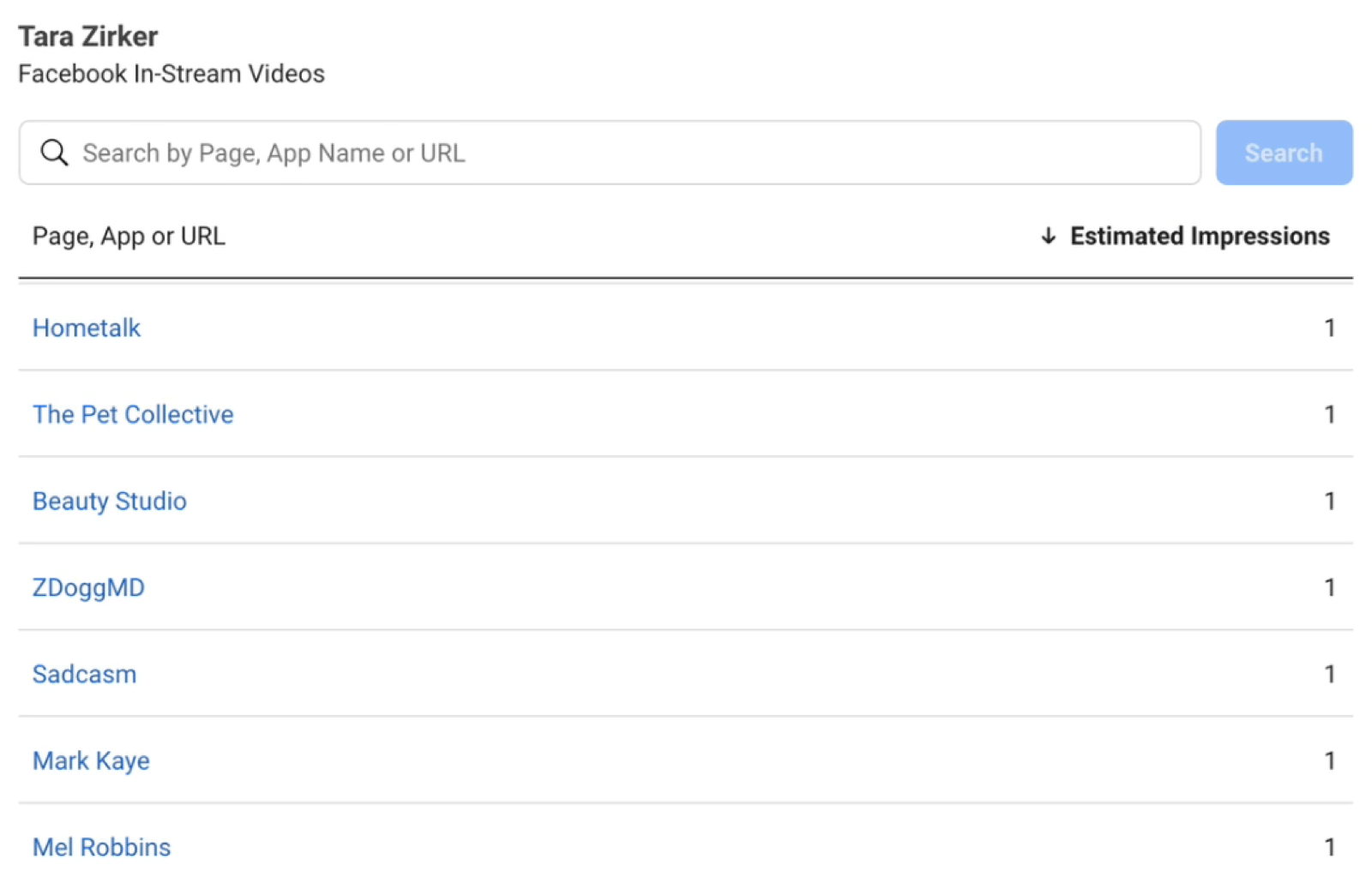This screenshot has height=883, width=1372.
Task: Open the Hometalk page link
Action: click(87, 328)
